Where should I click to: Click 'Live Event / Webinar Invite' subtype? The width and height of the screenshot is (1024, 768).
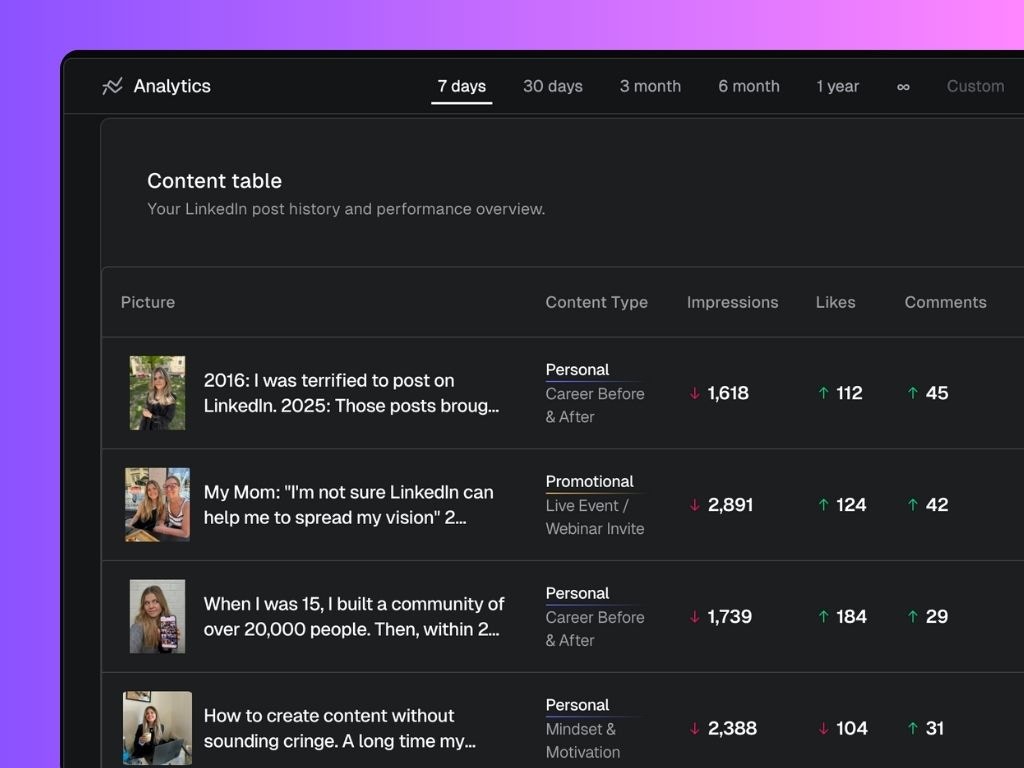point(595,517)
